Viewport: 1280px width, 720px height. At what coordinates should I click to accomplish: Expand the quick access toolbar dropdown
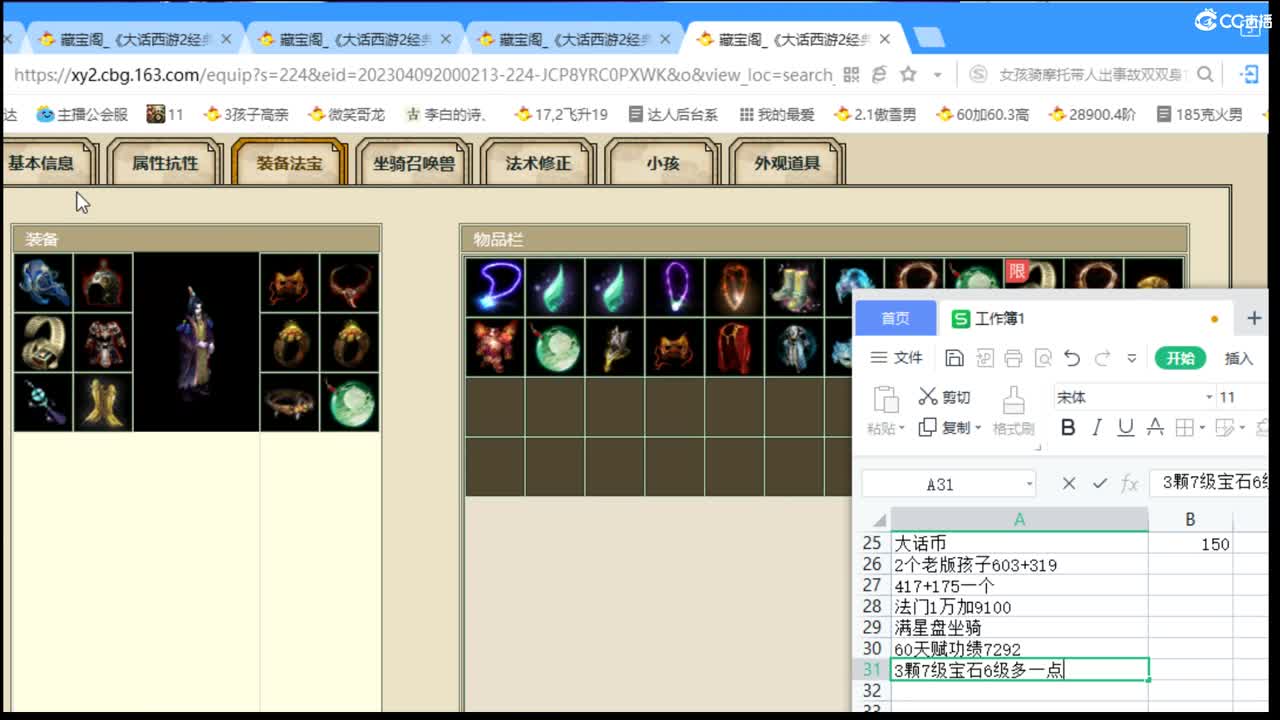click(1132, 358)
